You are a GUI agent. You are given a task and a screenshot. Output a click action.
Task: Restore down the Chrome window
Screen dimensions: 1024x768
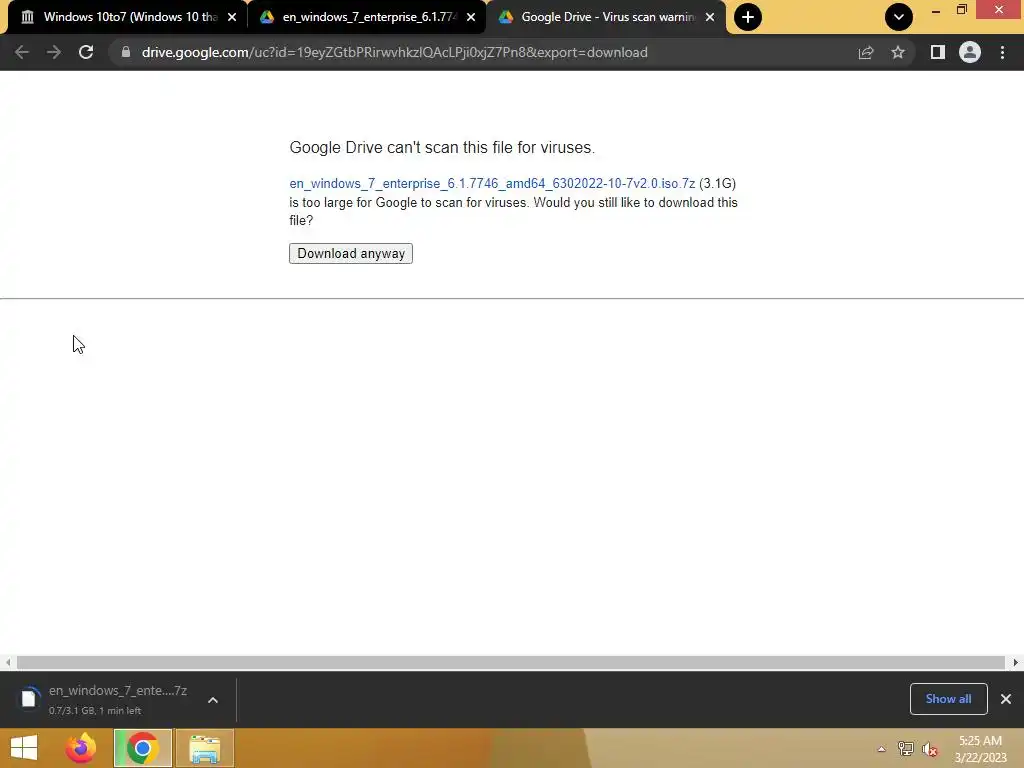pos(961,9)
